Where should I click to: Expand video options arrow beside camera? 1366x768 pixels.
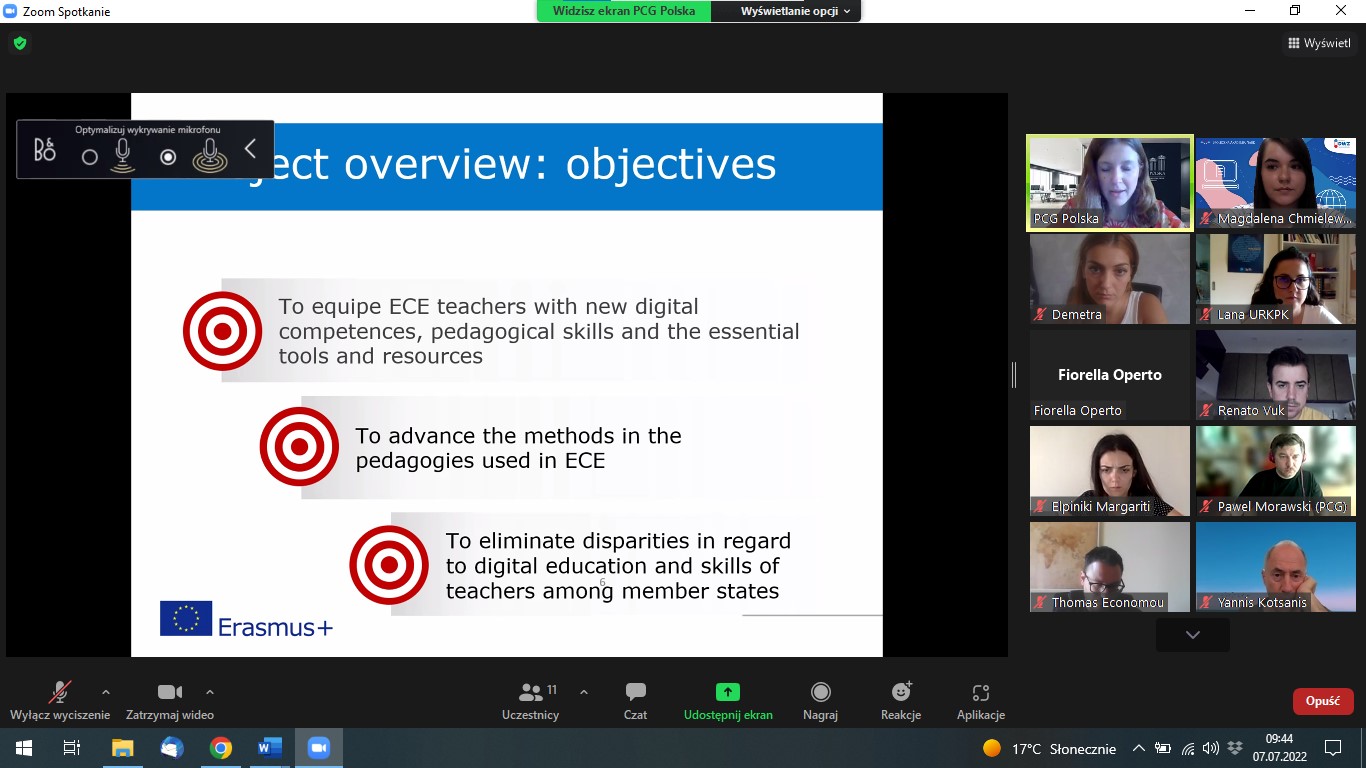click(x=210, y=692)
